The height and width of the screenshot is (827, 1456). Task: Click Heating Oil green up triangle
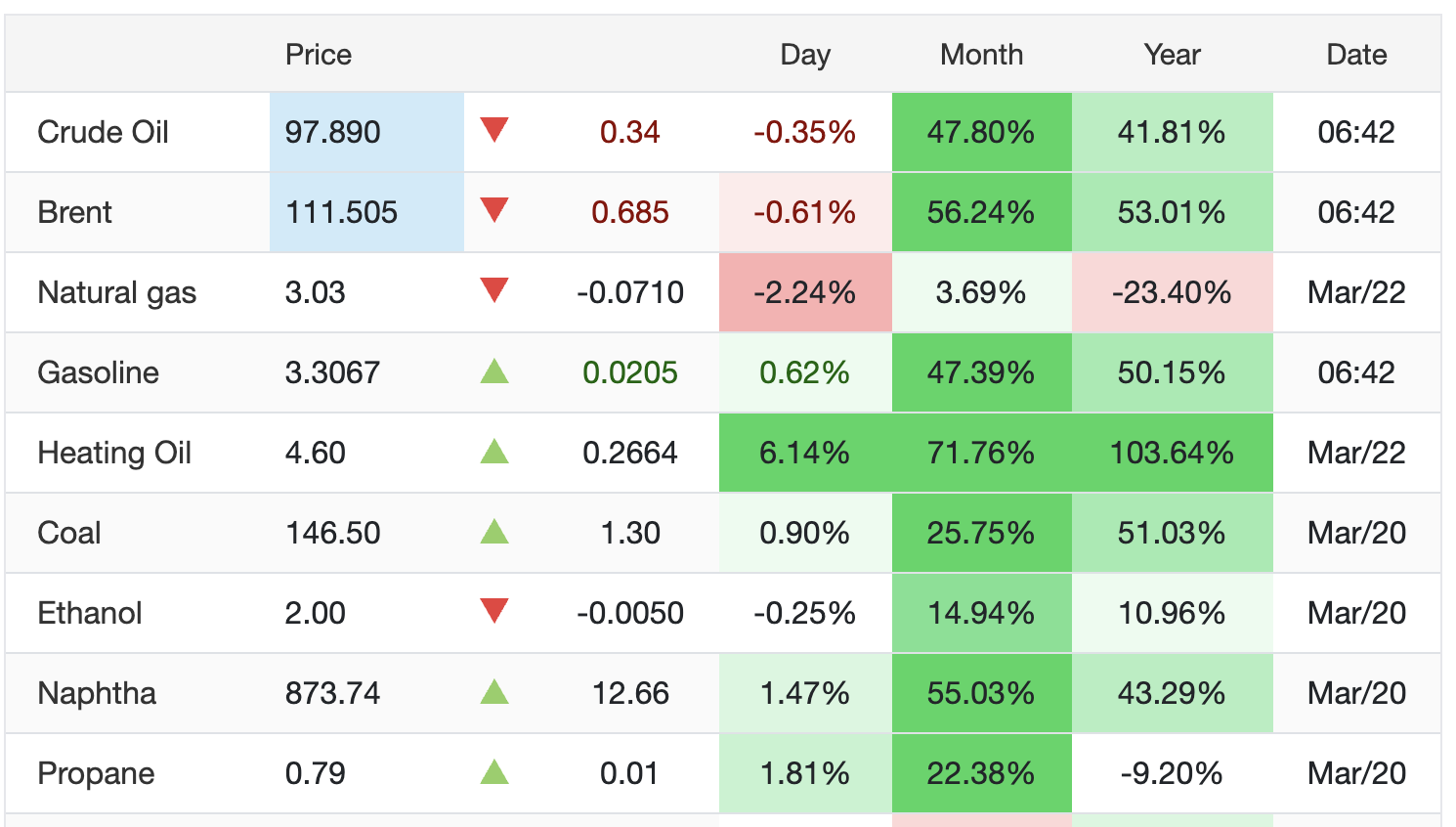pyautogui.click(x=494, y=452)
